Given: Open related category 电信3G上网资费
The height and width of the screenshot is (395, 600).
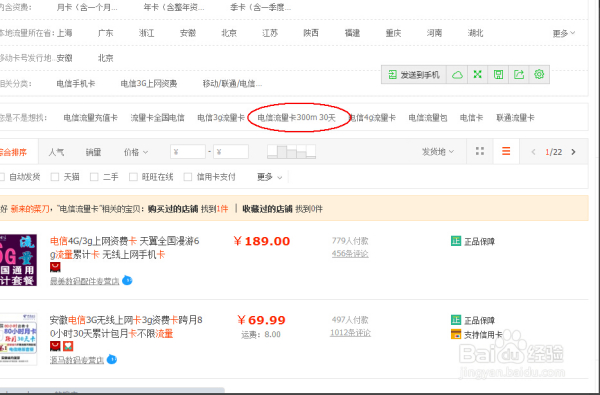Looking at the screenshot, I should (x=149, y=83).
